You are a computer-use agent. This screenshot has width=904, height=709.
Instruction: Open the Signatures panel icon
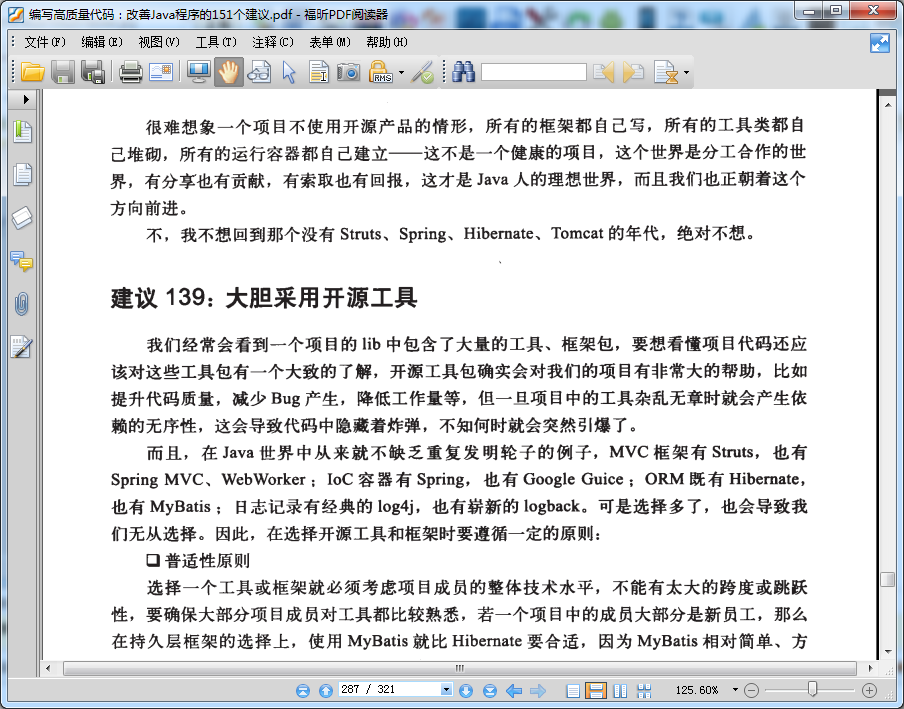click(21, 347)
